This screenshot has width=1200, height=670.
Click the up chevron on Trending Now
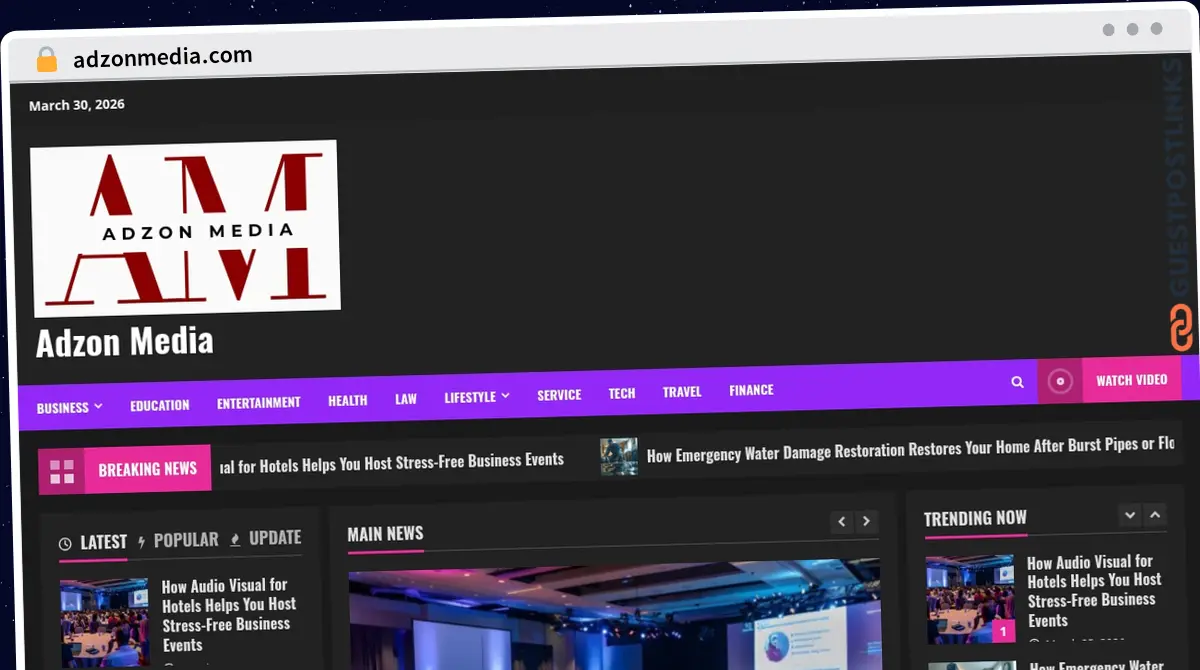[x=1155, y=514]
